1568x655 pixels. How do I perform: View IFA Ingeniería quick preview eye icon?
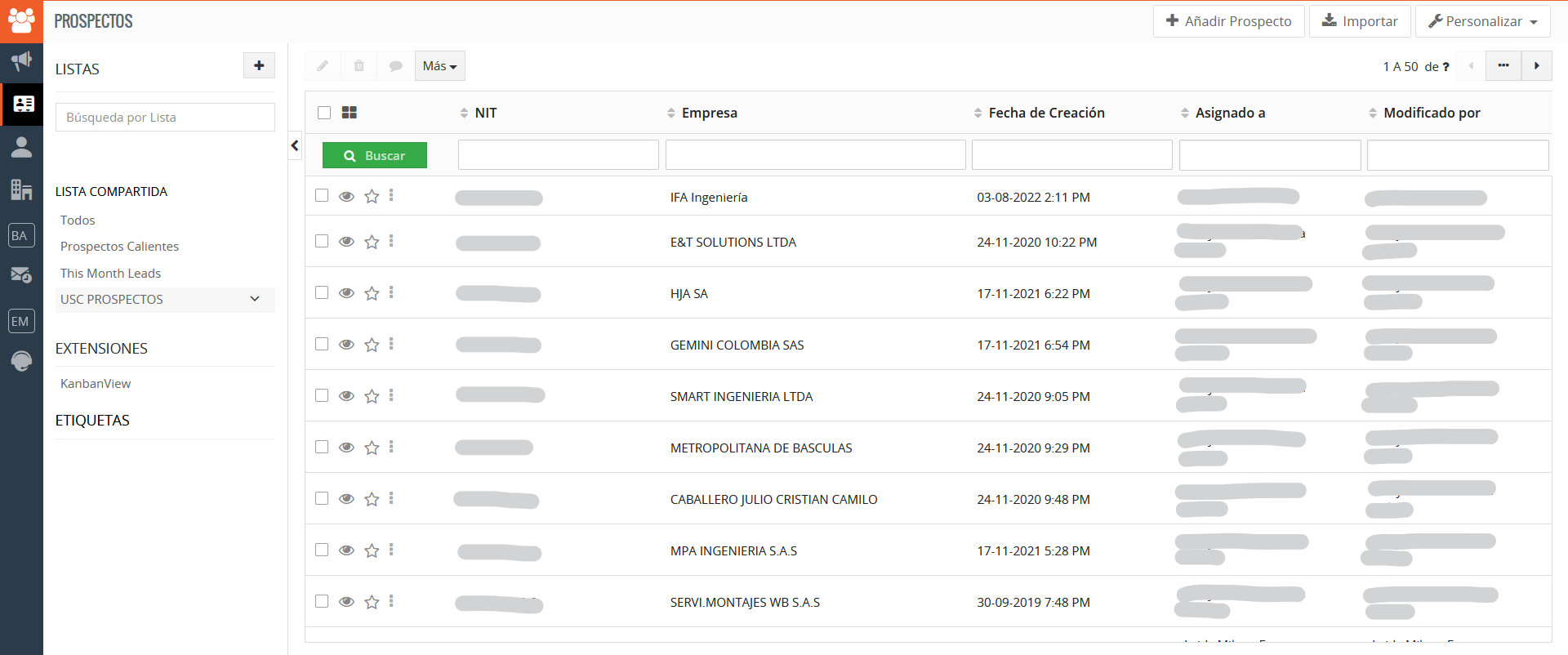coord(346,196)
